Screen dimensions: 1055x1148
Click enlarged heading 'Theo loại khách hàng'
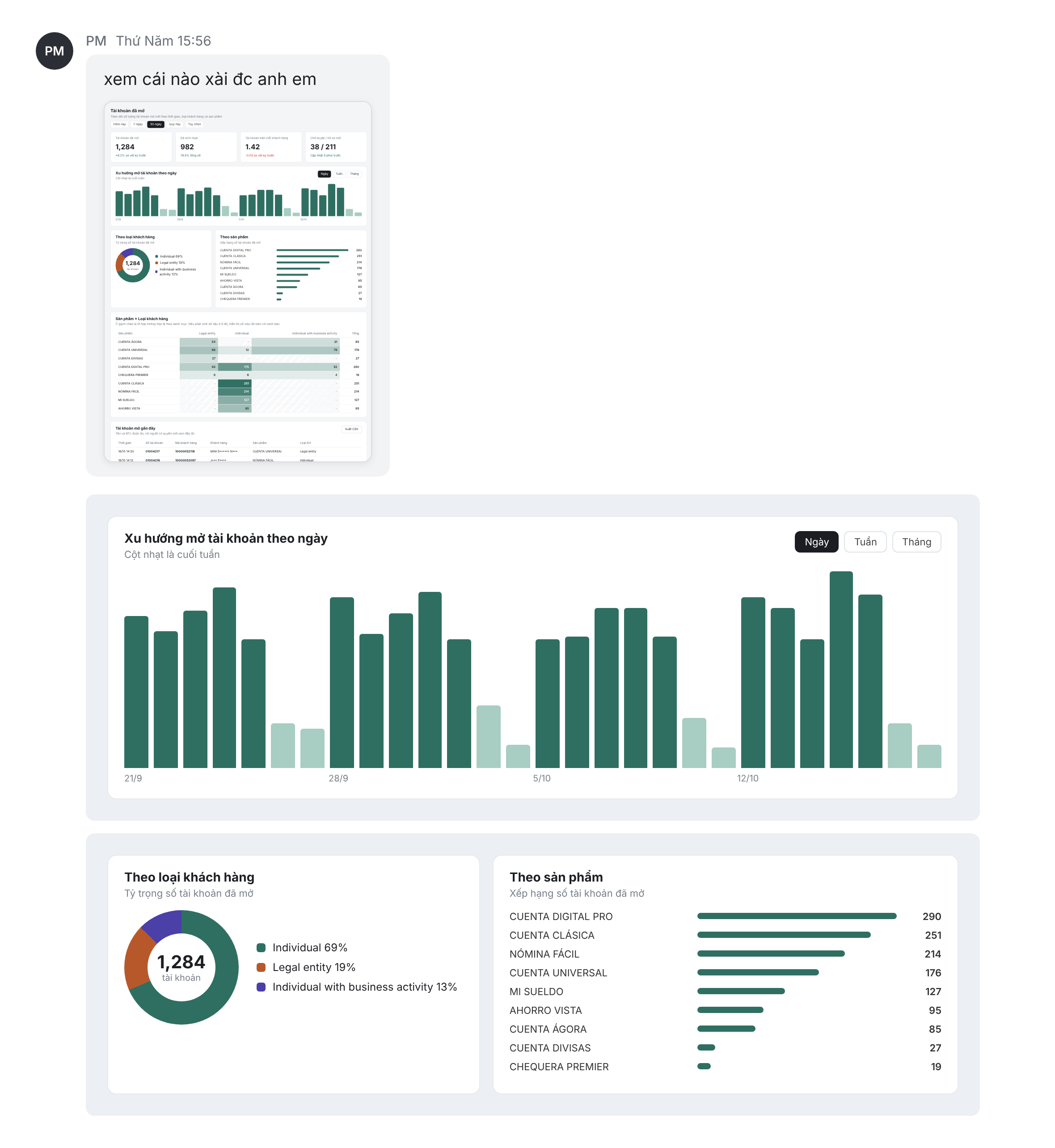click(190, 878)
